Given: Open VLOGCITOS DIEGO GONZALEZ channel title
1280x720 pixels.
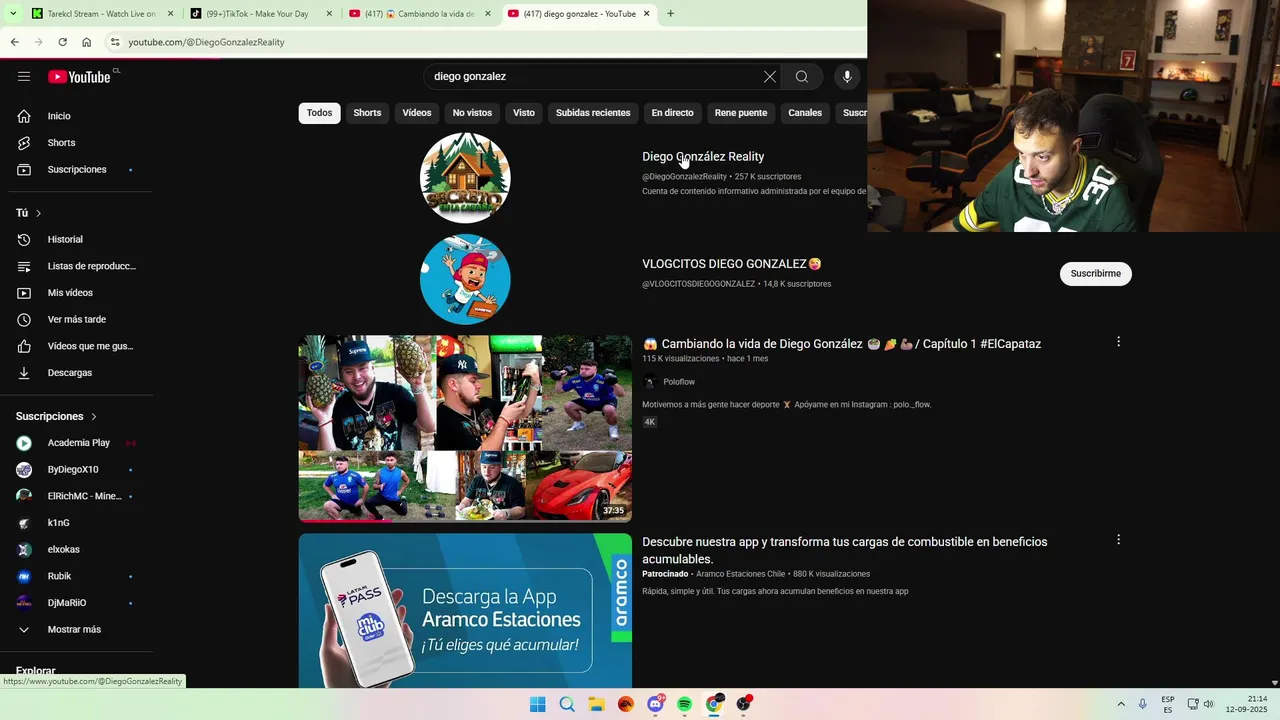Looking at the screenshot, I should point(732,264).
